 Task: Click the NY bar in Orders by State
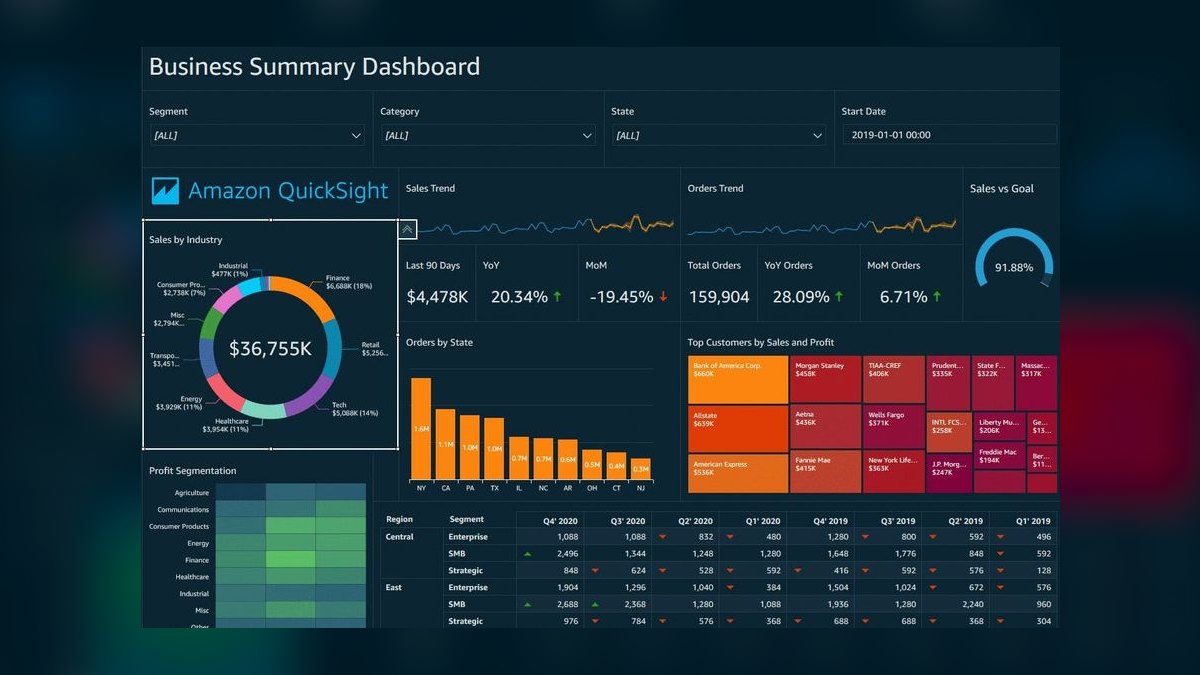(x=421, y=429)
